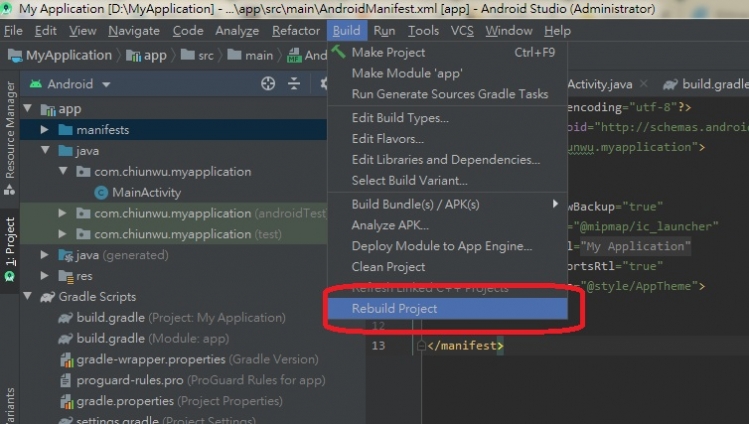
Task: Close the Activity.java editor tab
Action: click(x=643, y=84)
